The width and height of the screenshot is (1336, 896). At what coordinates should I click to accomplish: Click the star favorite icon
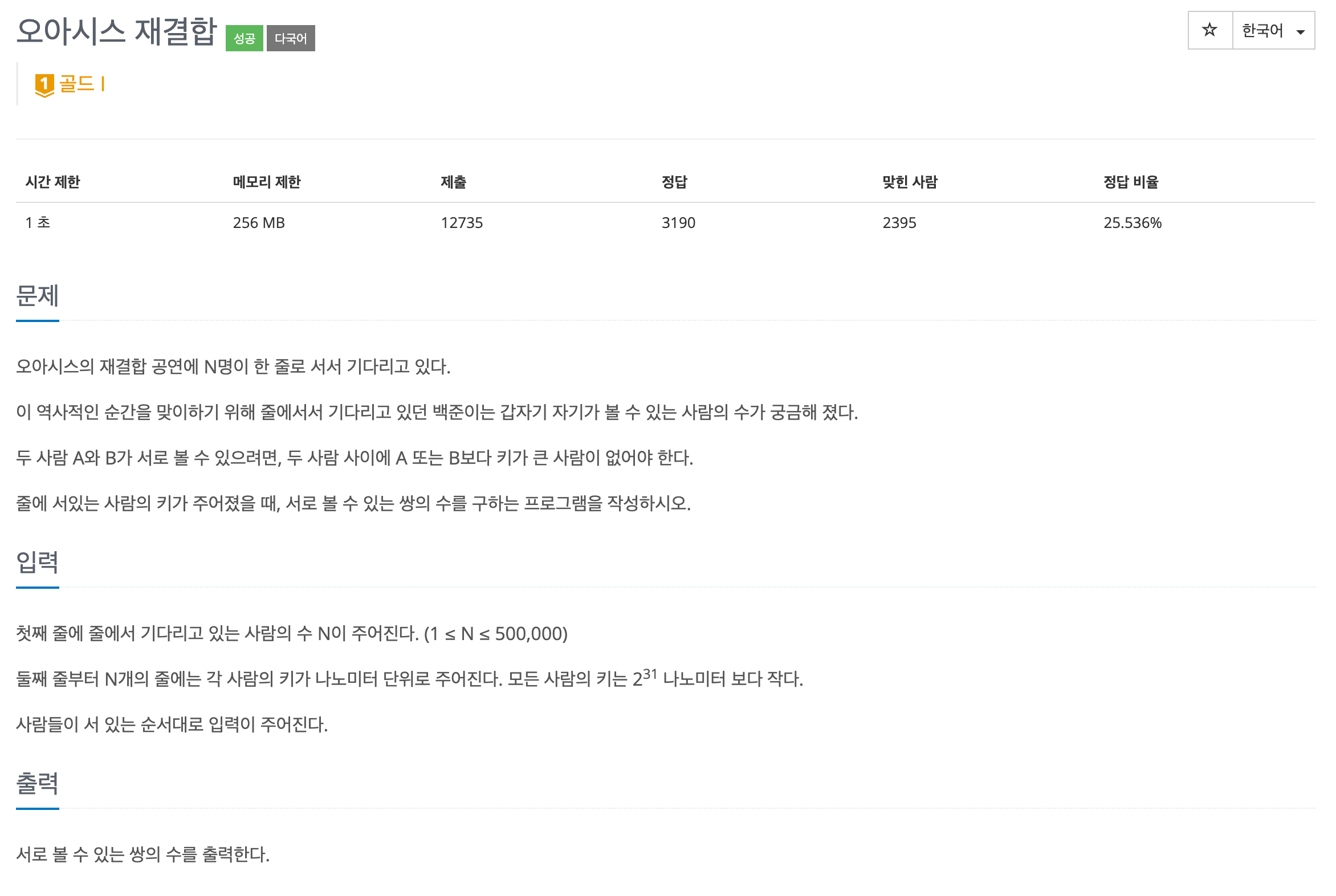tap(1208, 30)
